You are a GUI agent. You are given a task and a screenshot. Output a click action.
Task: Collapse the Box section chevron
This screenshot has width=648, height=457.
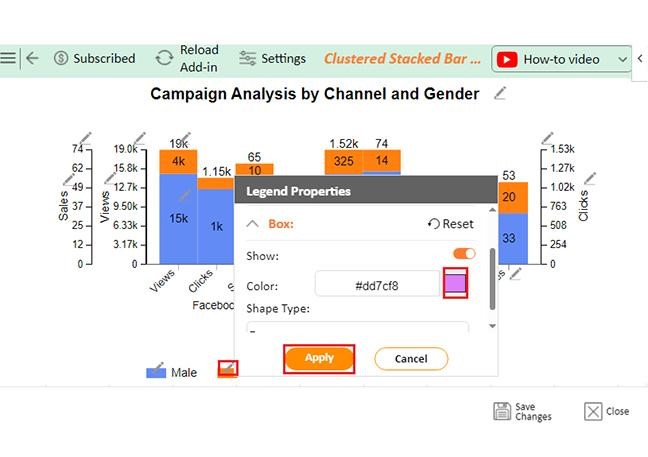point(253,224)
